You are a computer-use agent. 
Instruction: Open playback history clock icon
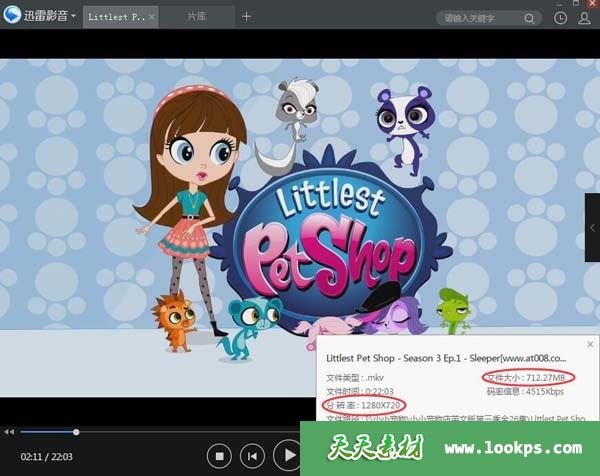[560, 18]
